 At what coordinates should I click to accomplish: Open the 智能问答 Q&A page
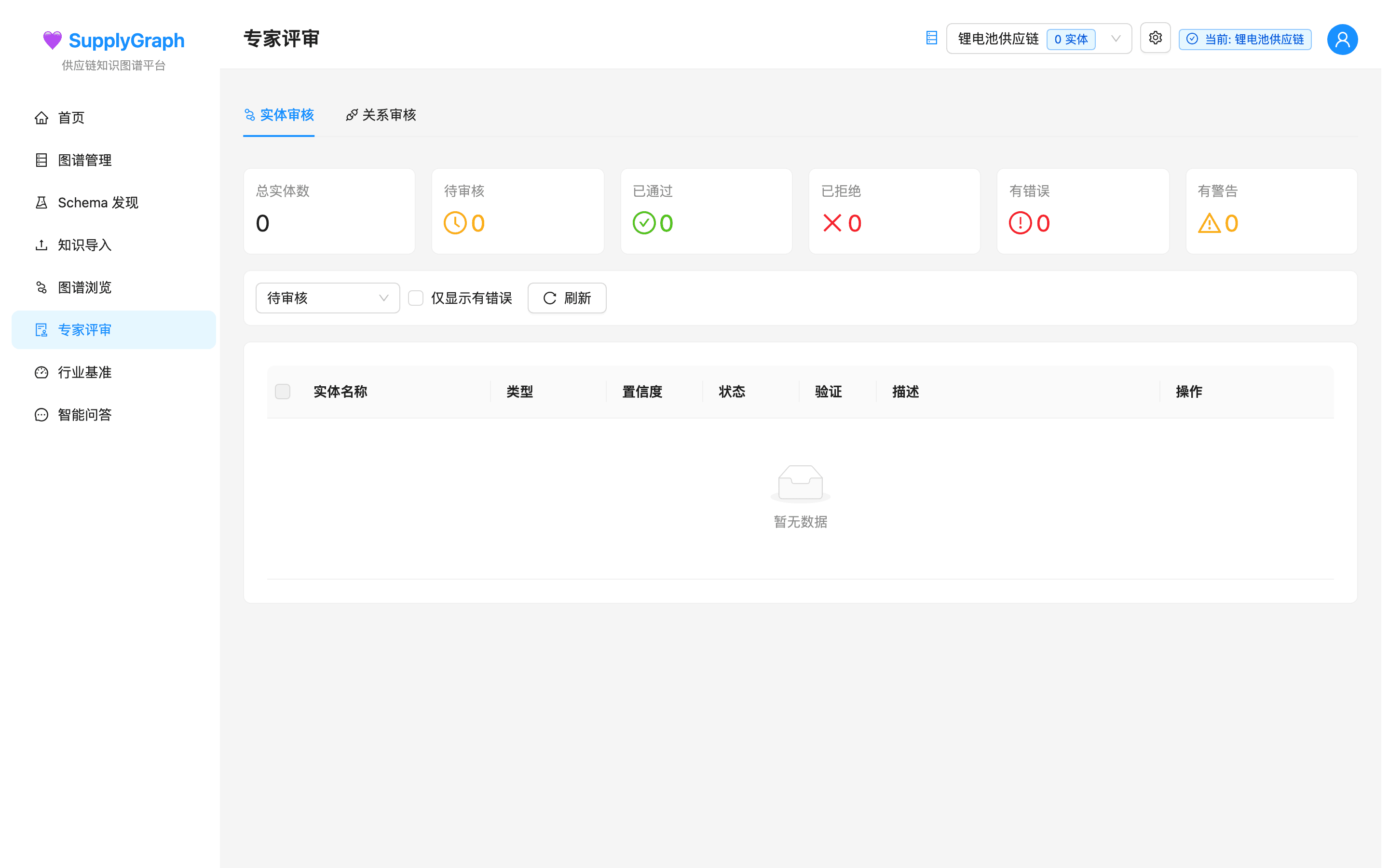pos(84,415)
